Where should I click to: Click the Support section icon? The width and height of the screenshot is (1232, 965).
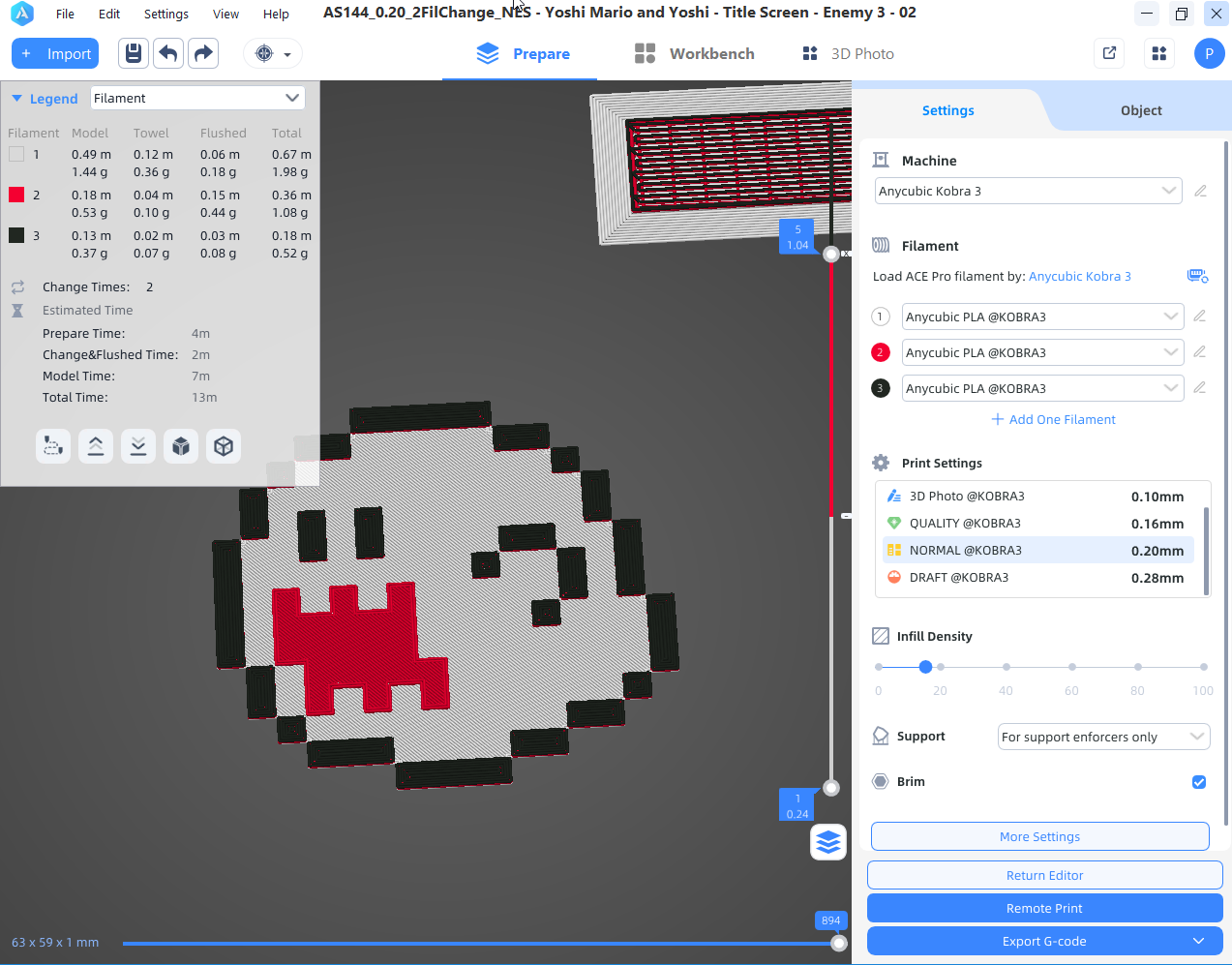coord(881,736)
